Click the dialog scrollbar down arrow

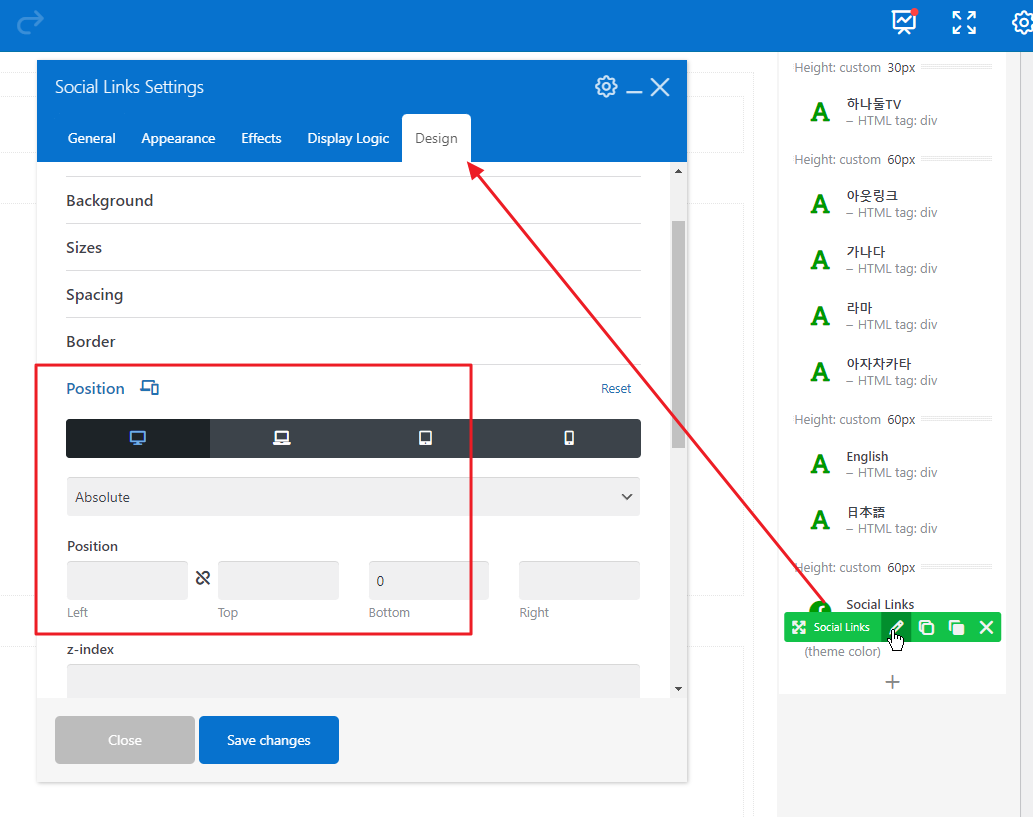pyautogui.click(x=679, y=689)
